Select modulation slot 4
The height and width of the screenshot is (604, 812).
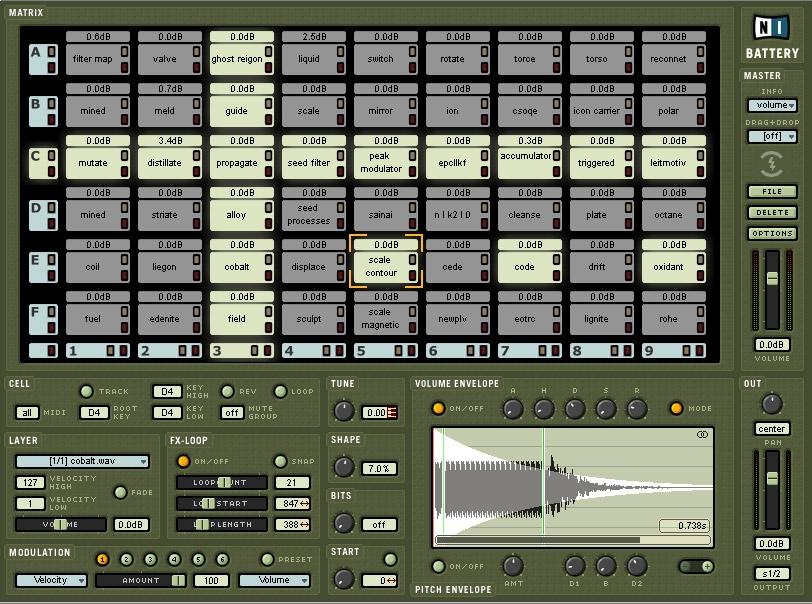click(x=175, y=559)
